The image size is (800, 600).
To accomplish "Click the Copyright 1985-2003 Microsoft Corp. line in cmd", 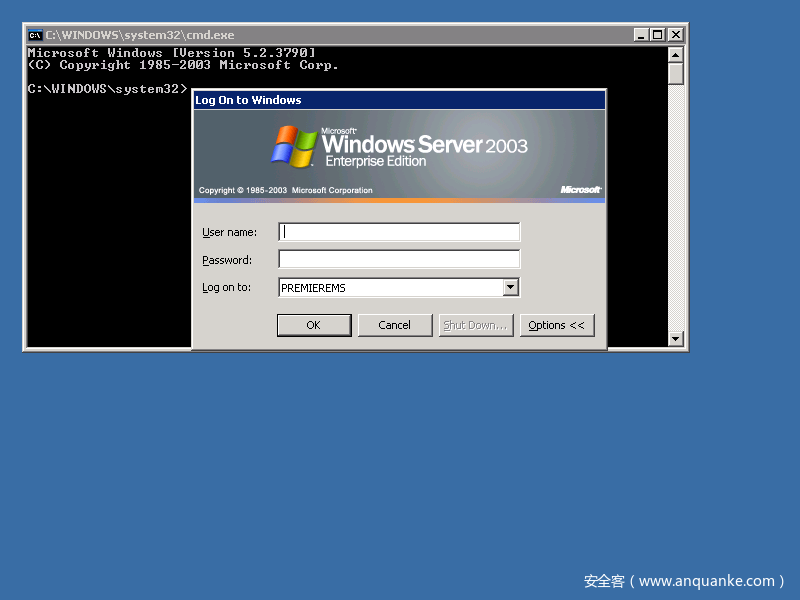I will click(x=183, y=65).
